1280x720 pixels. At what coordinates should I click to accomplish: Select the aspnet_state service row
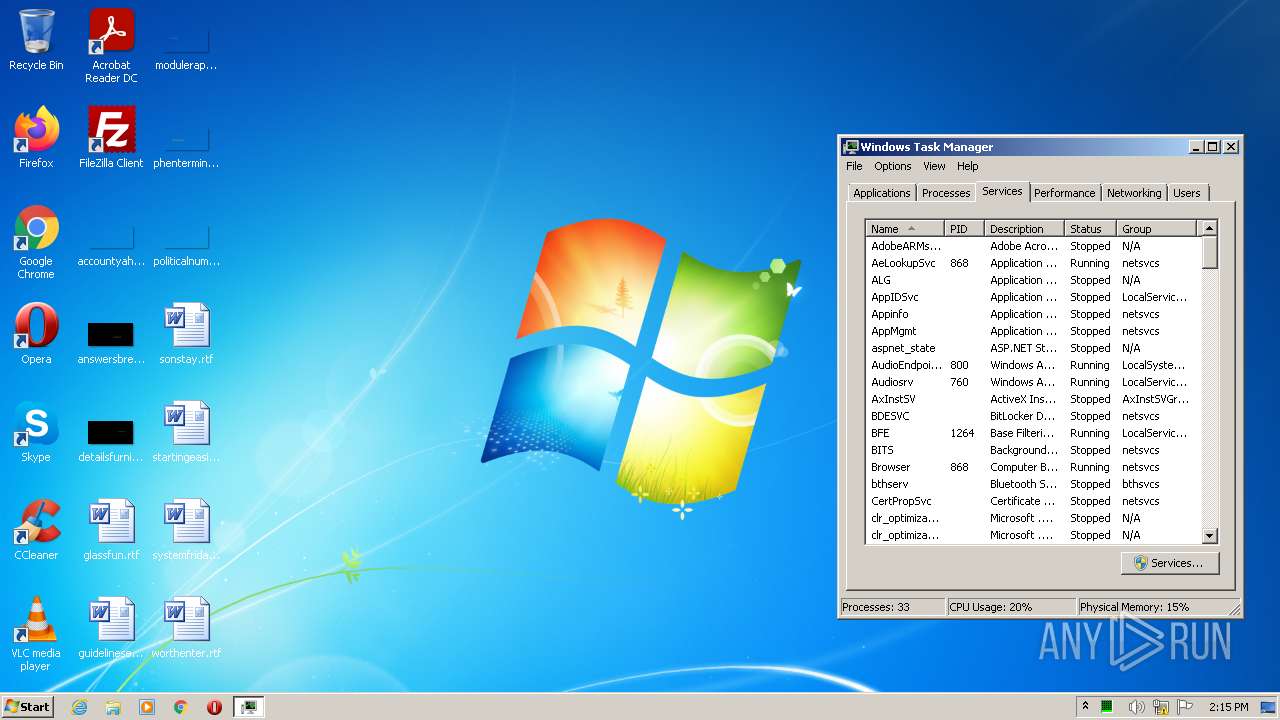coord(1032,348)
